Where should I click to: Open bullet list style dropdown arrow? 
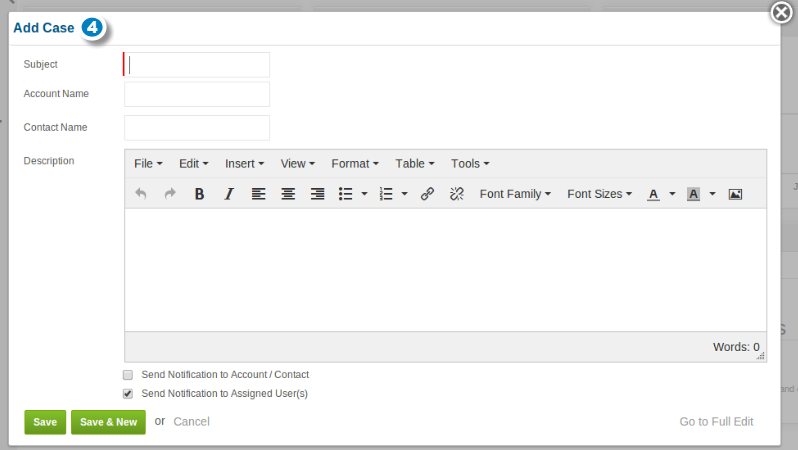[x=364, y=194]
